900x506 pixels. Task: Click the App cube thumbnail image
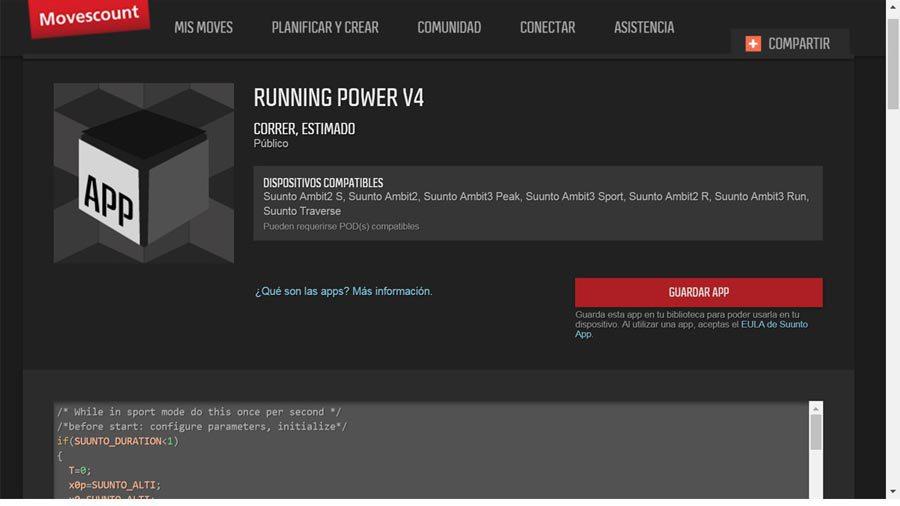(x=143, y=173)
